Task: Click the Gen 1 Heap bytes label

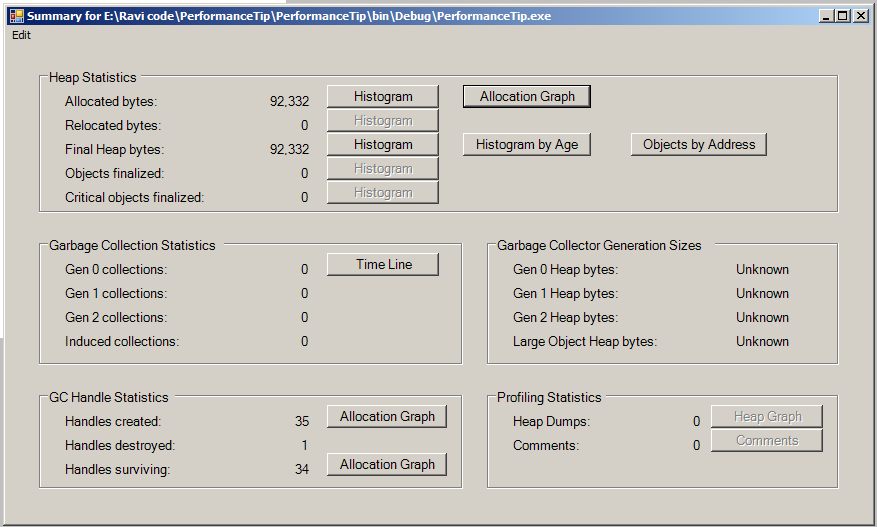Action: (x=565, y=293)
